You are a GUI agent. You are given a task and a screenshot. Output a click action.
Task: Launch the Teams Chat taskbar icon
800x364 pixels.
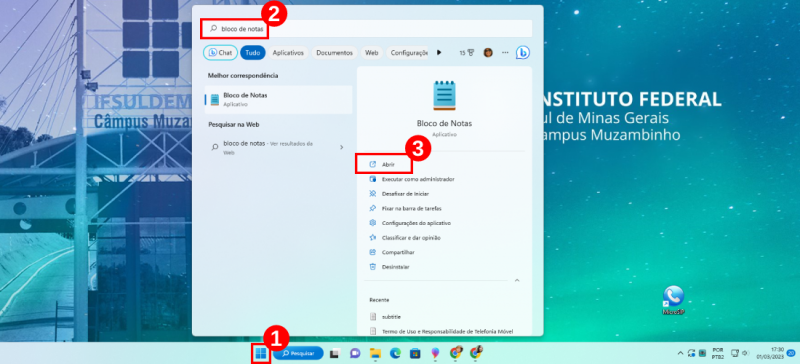pyautogui.click(x=355, y=353)
